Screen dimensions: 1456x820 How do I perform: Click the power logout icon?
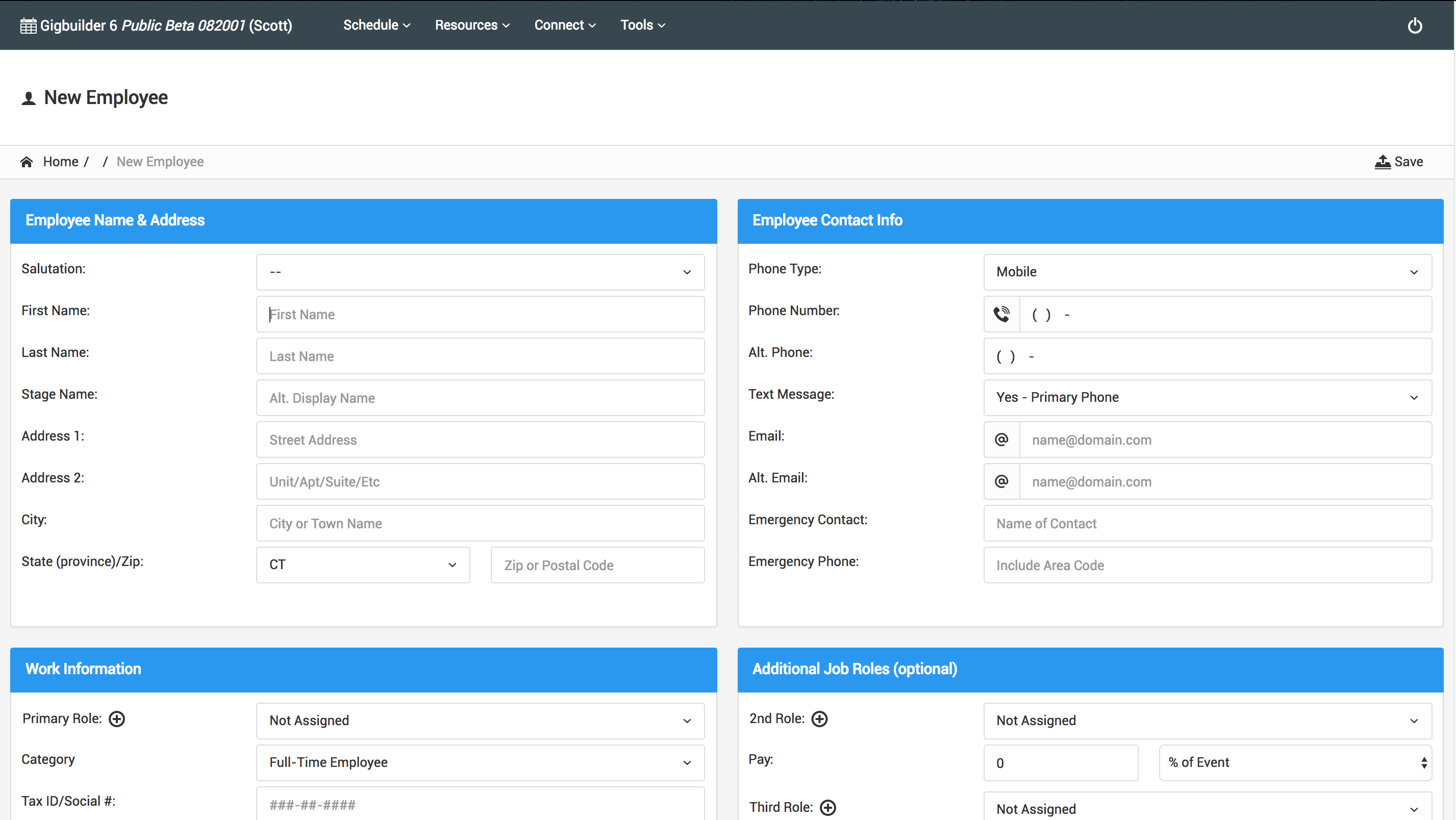(x=1414, y=26)
